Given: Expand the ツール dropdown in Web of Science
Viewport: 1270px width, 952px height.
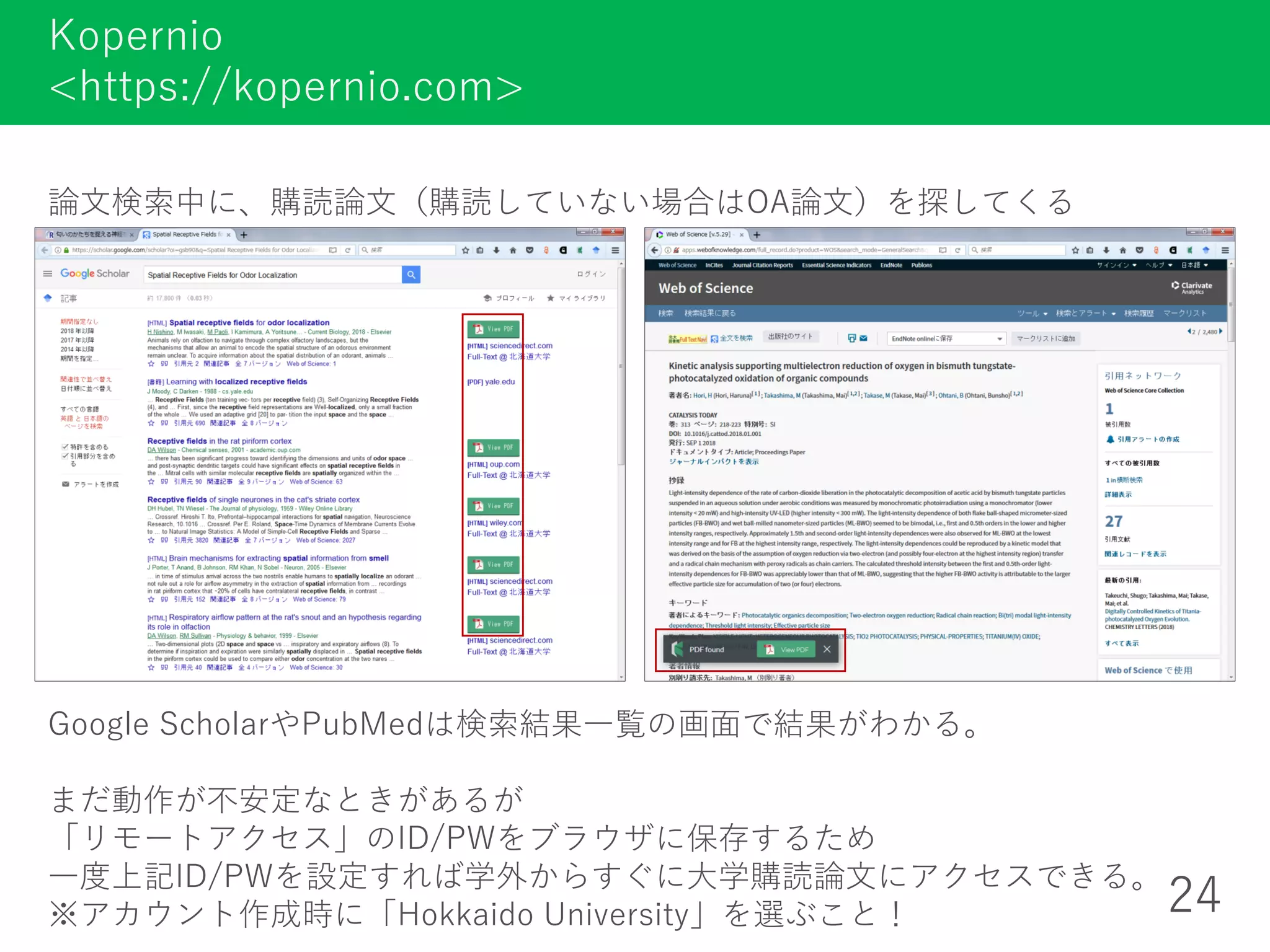Looking at the screenshot, I should pyautogui.click(x=1032, y=313).
